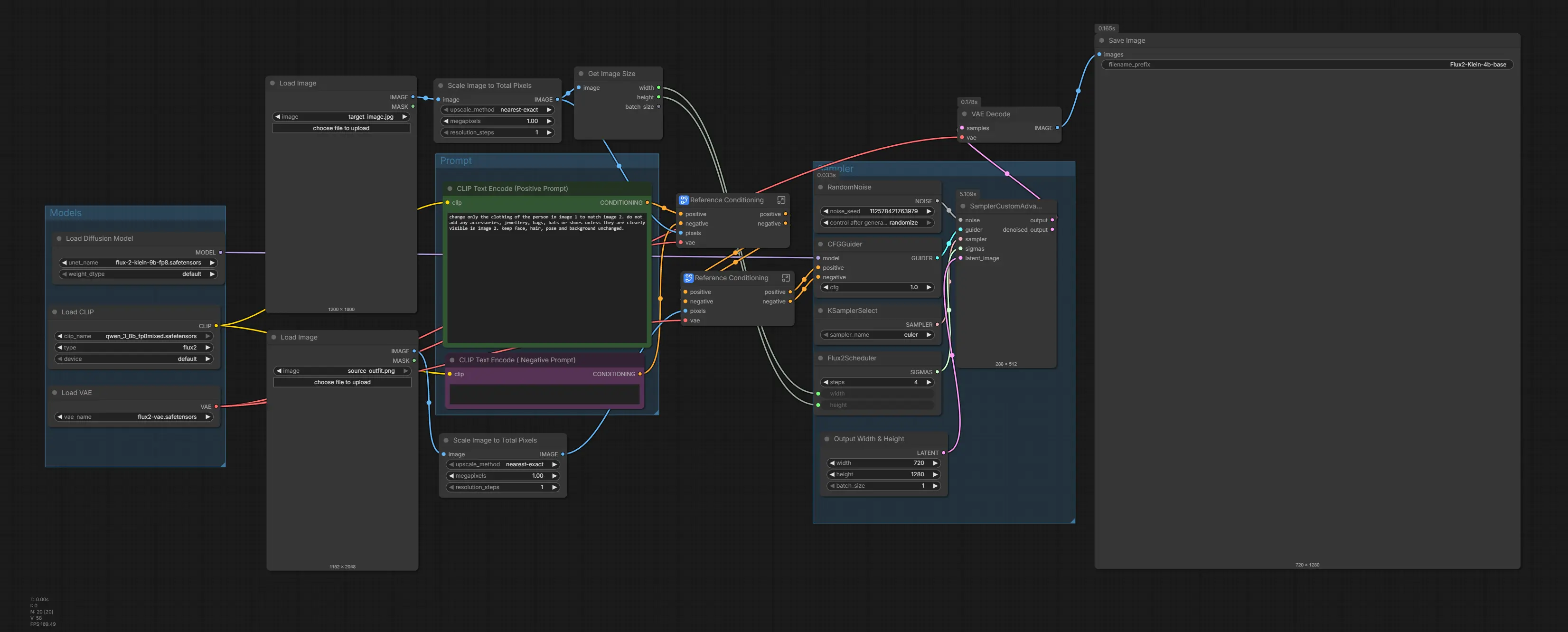Collapse the CFGGuider node via its dot

[820, 244]
